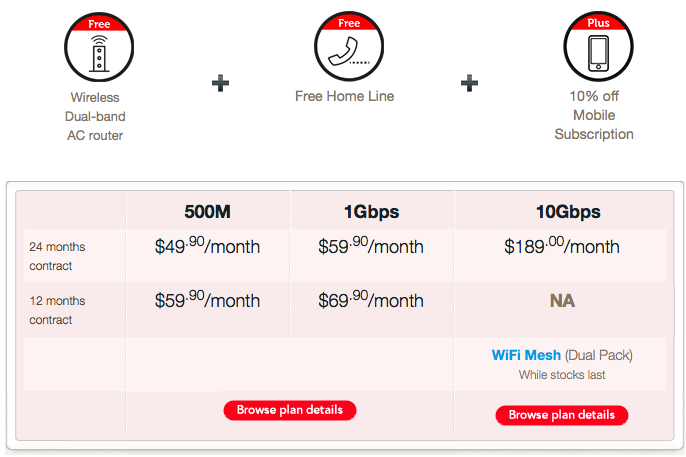Browse plan details under the 10Gbps column
The height and width of the screenshot is (457, 686).
pyautogui.click(x=561, y=415)
